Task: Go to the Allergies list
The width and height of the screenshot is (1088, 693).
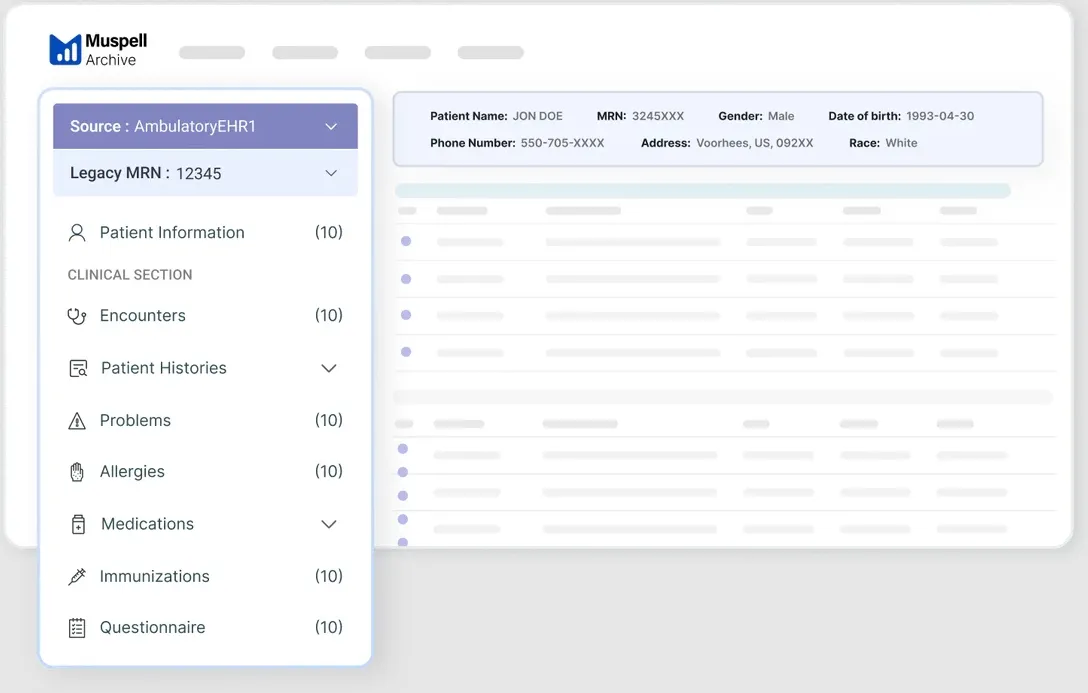Action: click(x=132, y=472)
